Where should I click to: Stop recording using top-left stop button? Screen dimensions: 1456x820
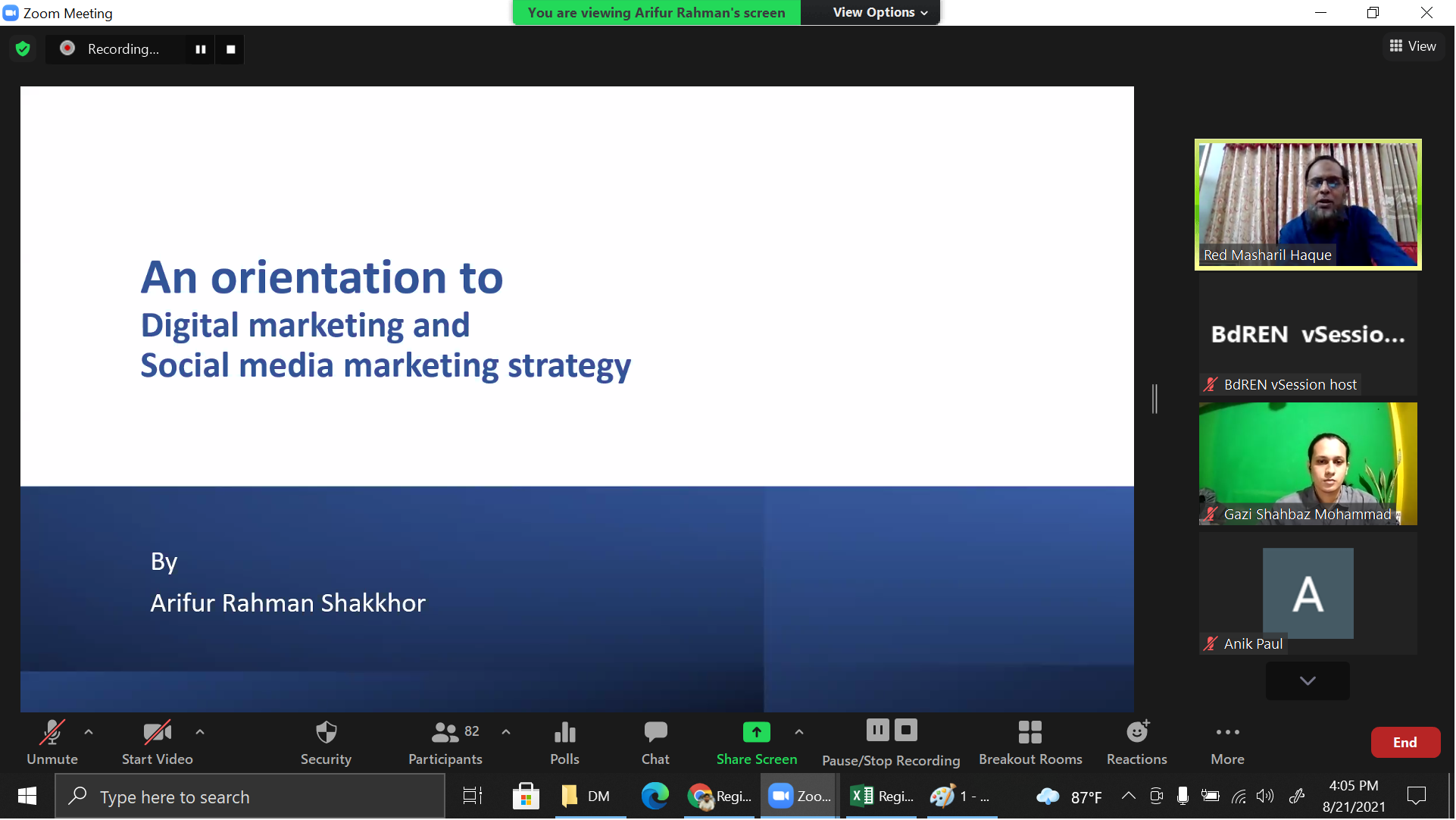click(231, 49)
